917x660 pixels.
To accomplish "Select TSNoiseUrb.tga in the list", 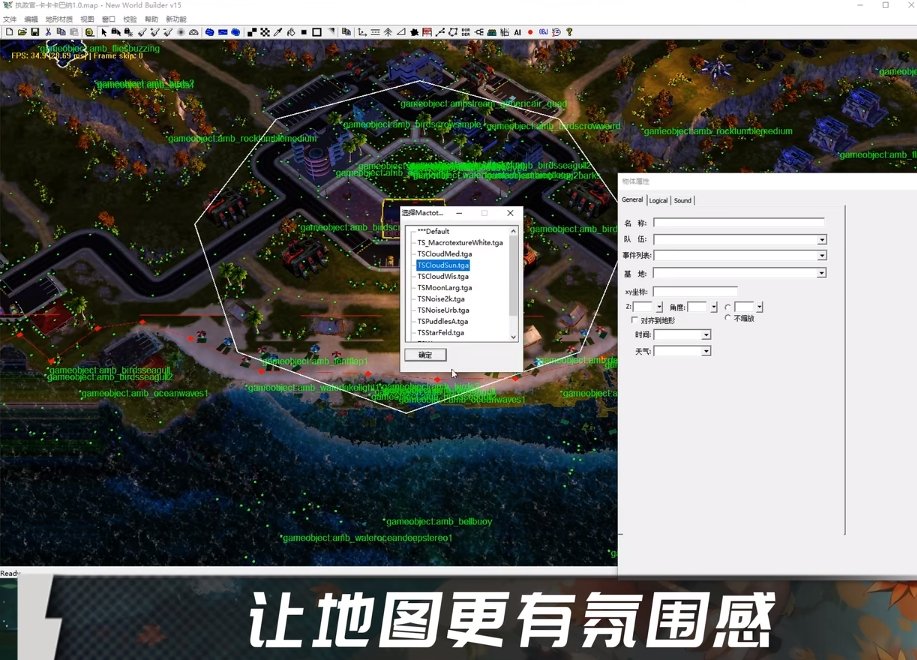I will [443, 310].
